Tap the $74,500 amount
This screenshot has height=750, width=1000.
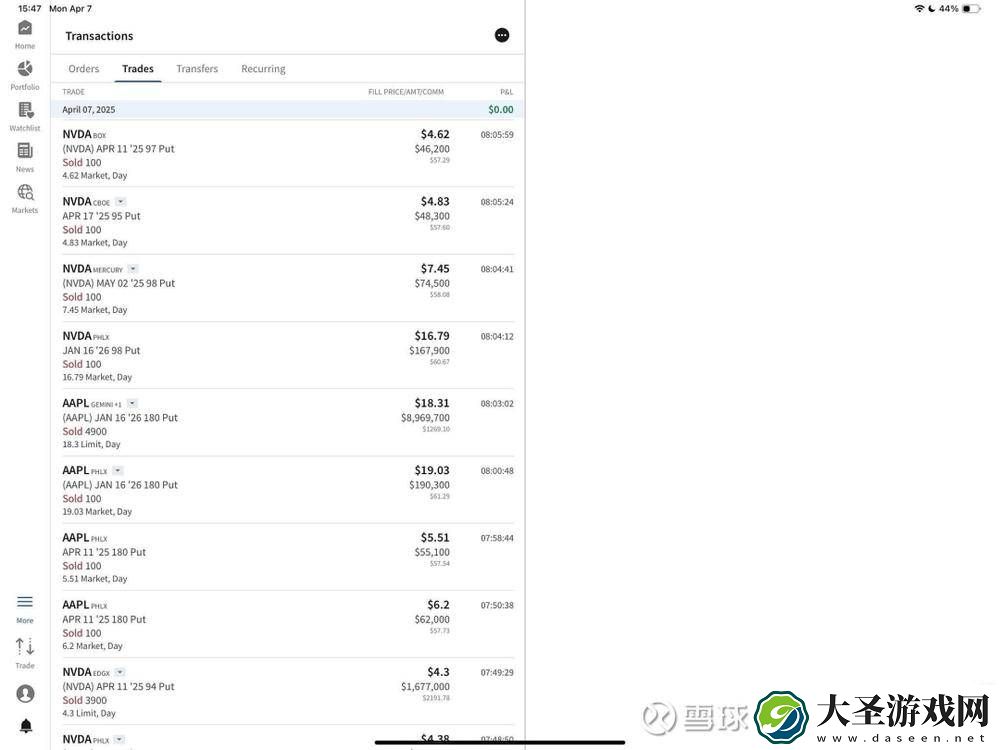pyautogui.click(x=432, y=283)
